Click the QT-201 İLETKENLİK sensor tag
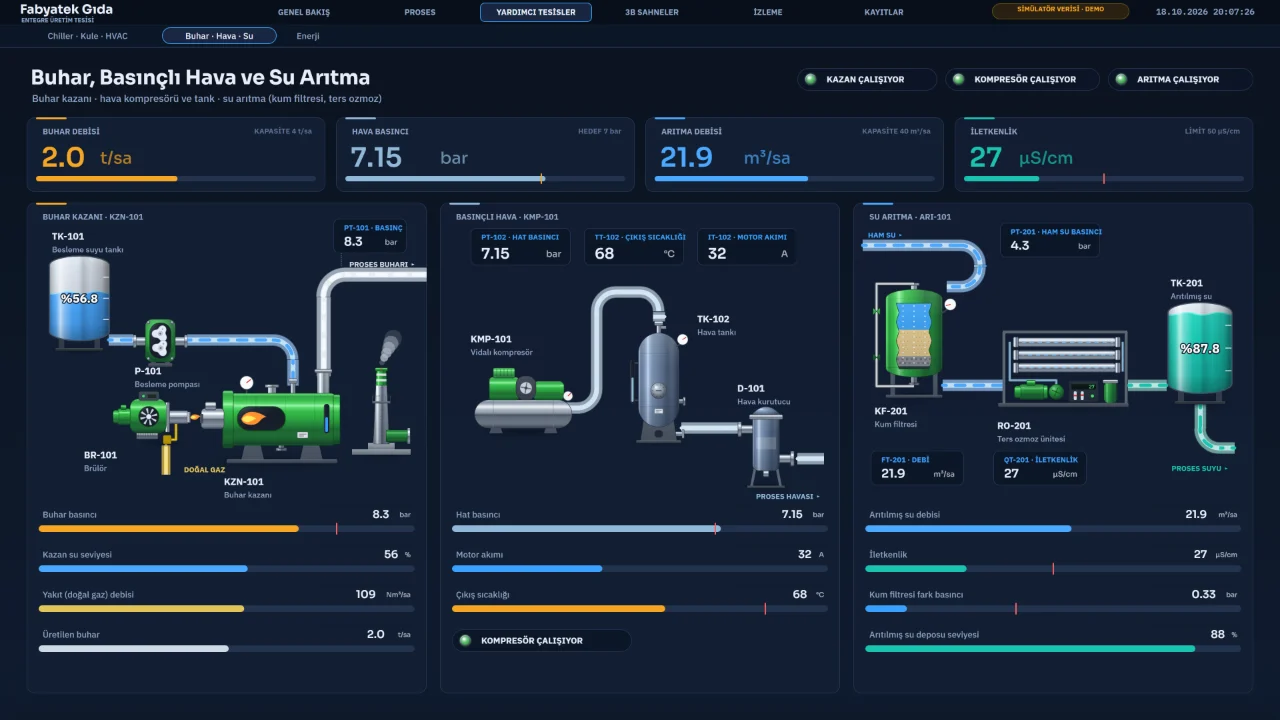 tap(1040, 468)
